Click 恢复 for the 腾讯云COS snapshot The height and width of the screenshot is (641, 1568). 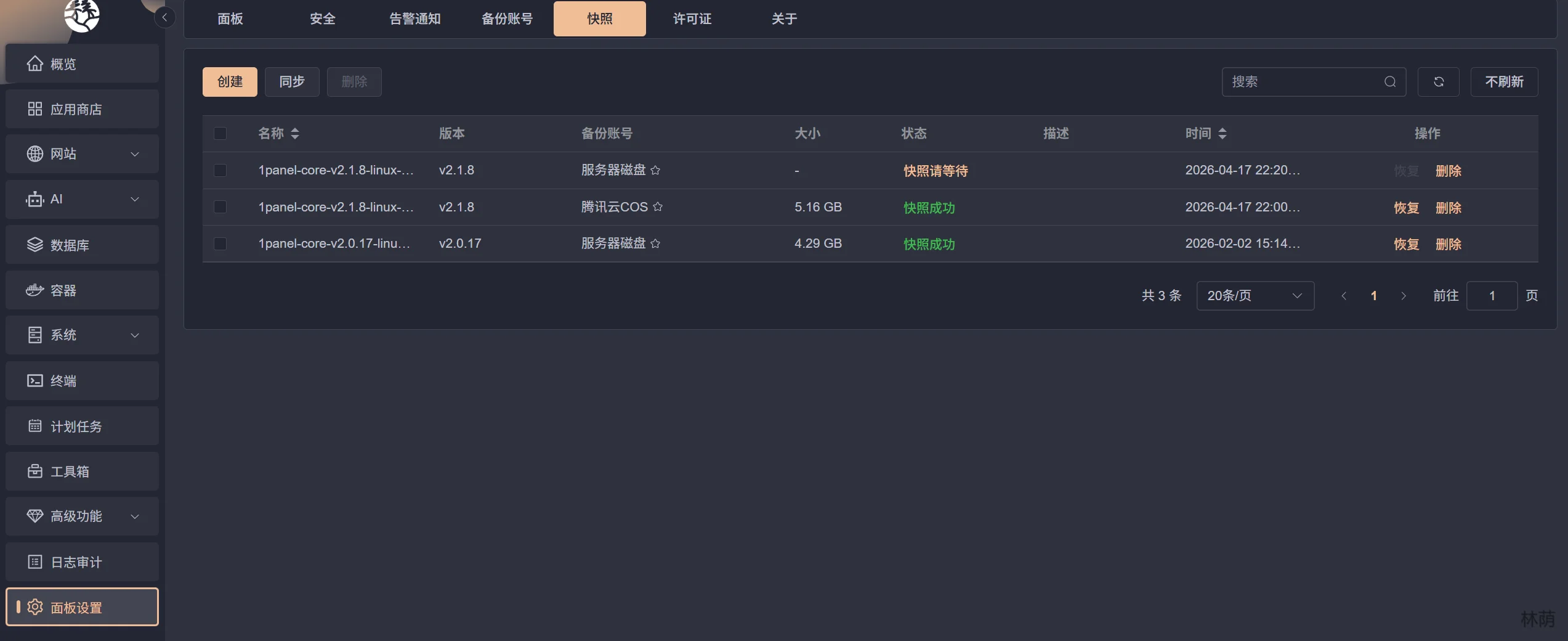tap(1407, 208)
